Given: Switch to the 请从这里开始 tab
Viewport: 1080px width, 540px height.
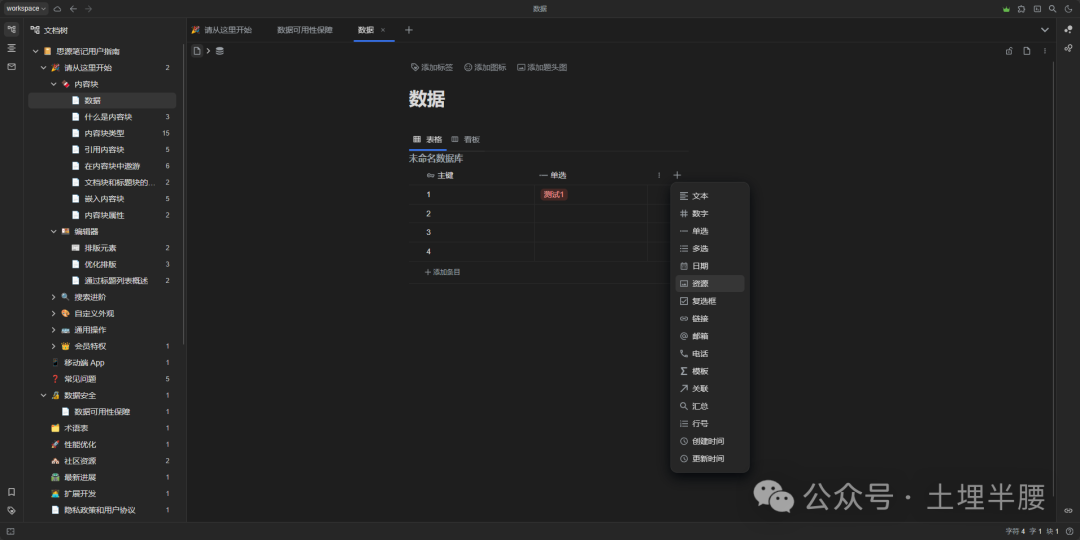Looking at the screenshot, I should coord(221,30).
